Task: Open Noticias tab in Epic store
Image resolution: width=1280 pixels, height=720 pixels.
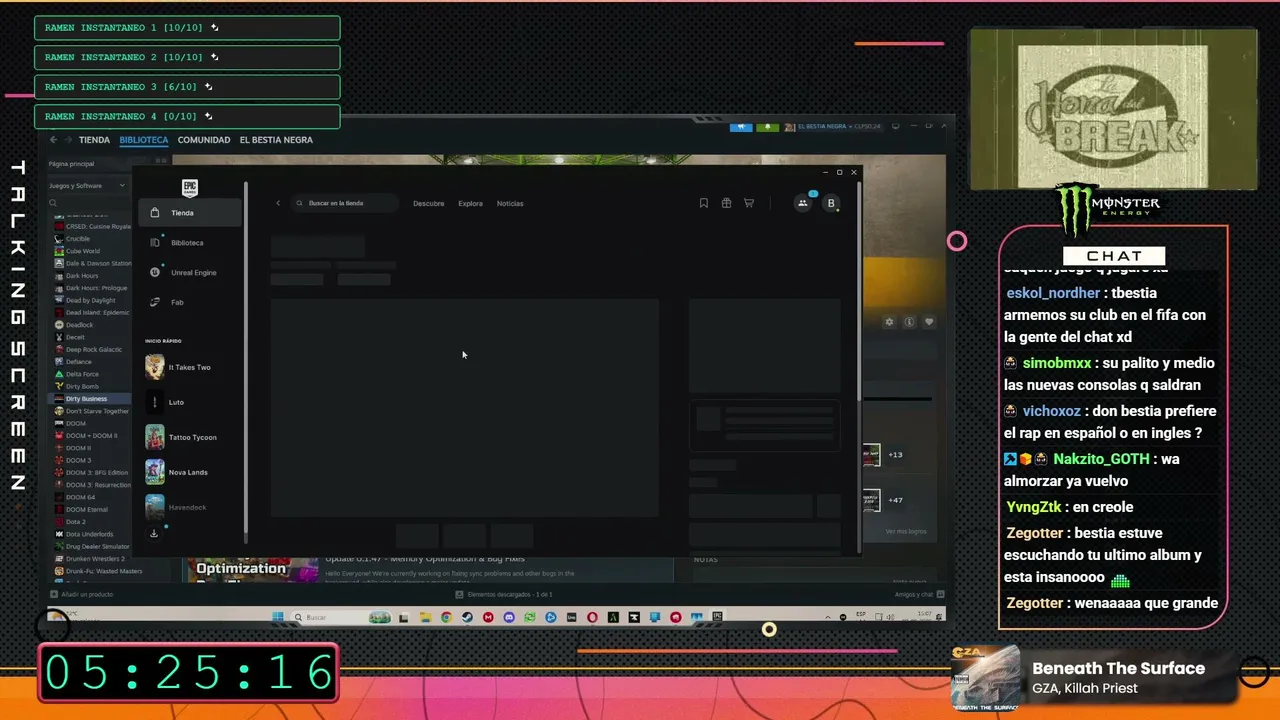Action: [x=510, y=203]
